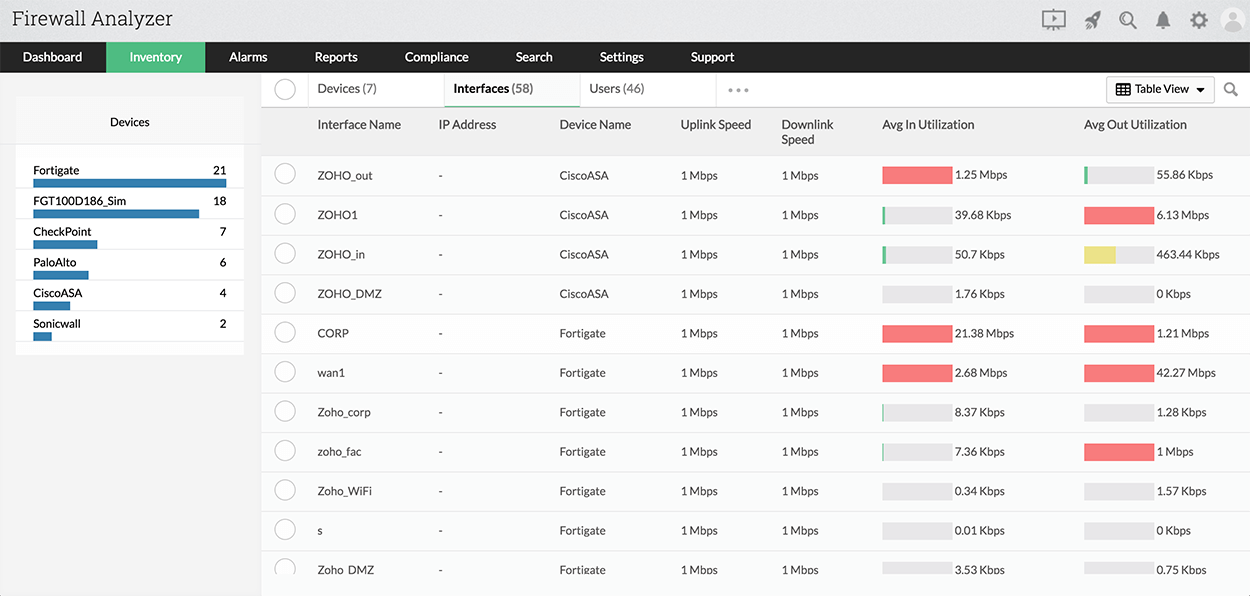
Task: Open the interfaces search magnifier near Table View
Action: pyautogui.click(x=1231, y=89)
